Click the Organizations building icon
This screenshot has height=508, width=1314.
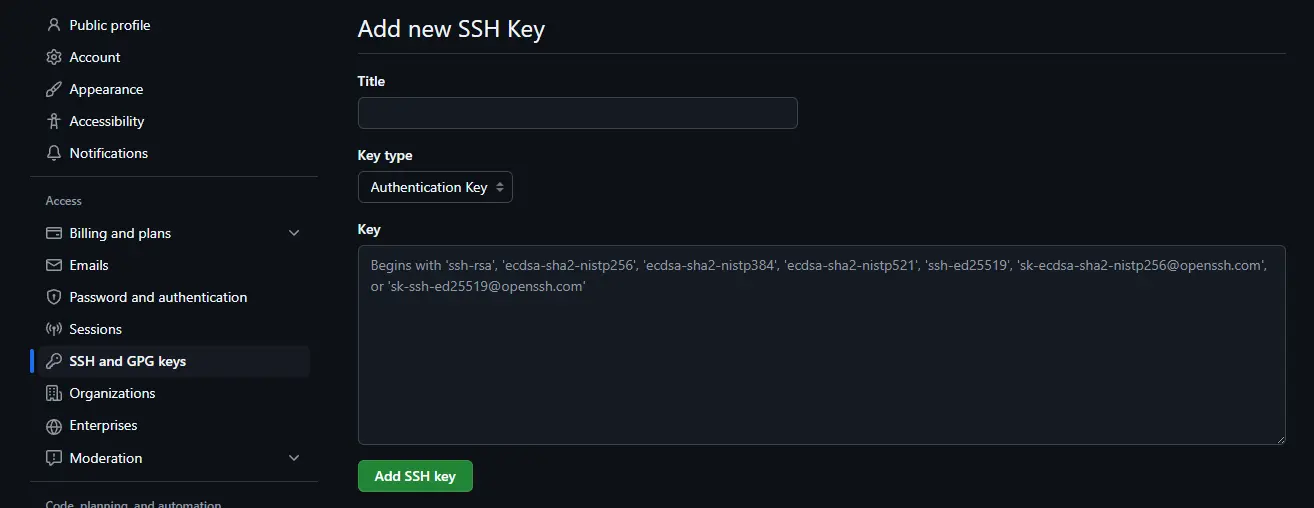(54, 393)
